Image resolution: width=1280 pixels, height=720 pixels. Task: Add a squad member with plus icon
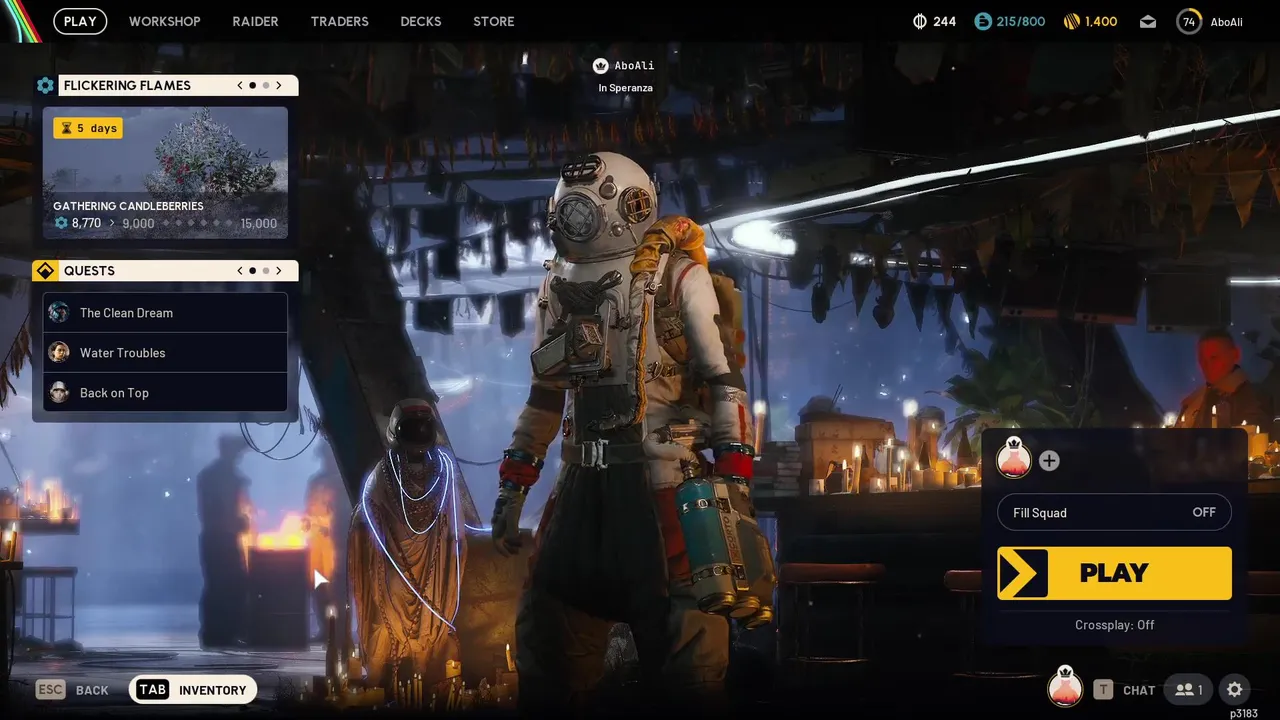(x=1049, y=461)
